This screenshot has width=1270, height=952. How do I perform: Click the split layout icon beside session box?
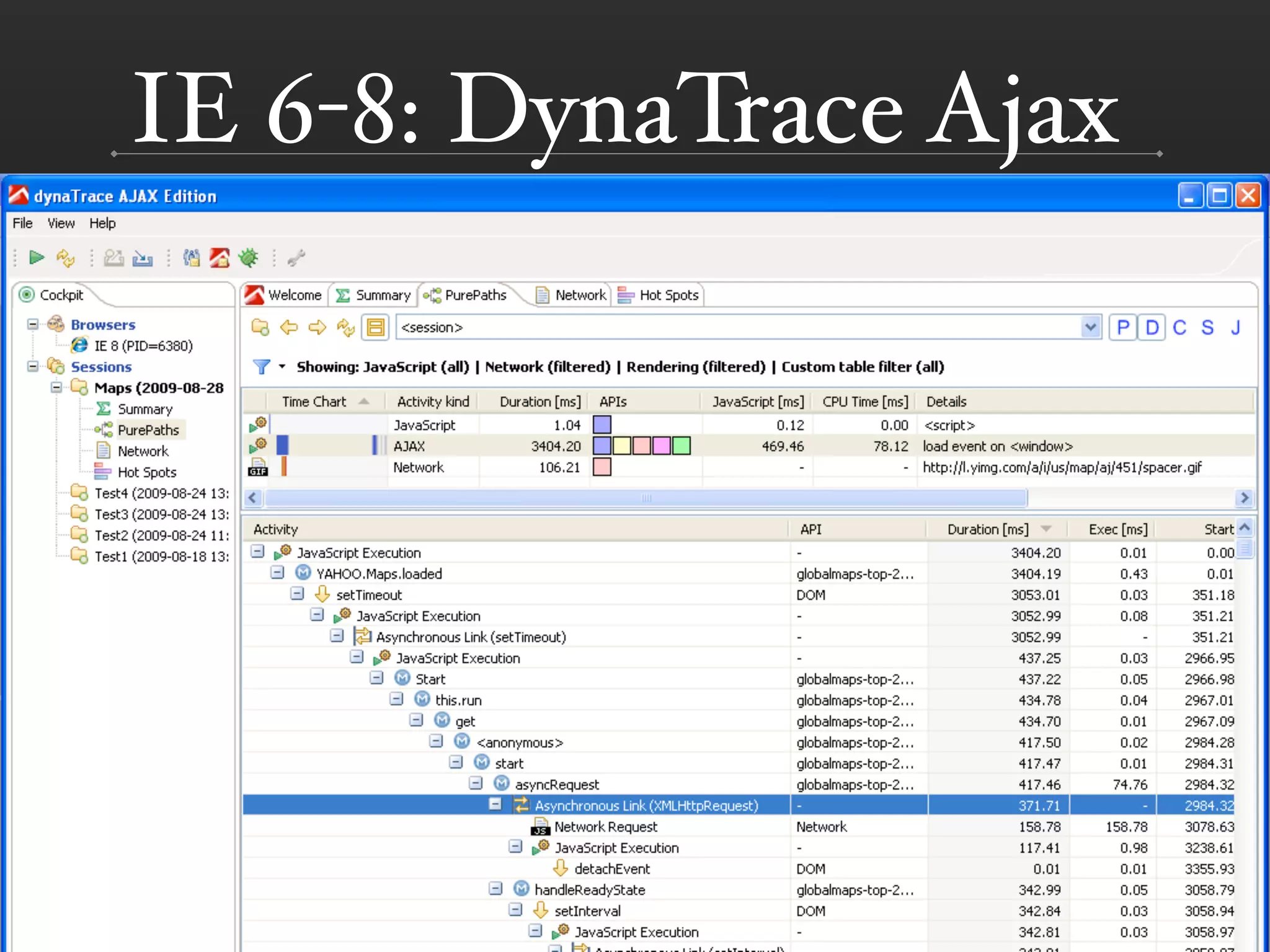tap(376, 327)
